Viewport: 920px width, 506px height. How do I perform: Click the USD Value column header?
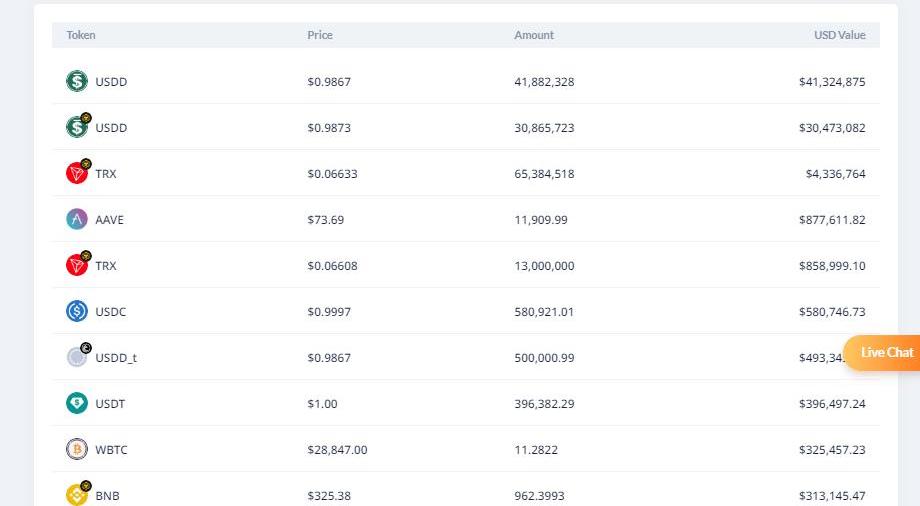(x=839, y=35)
